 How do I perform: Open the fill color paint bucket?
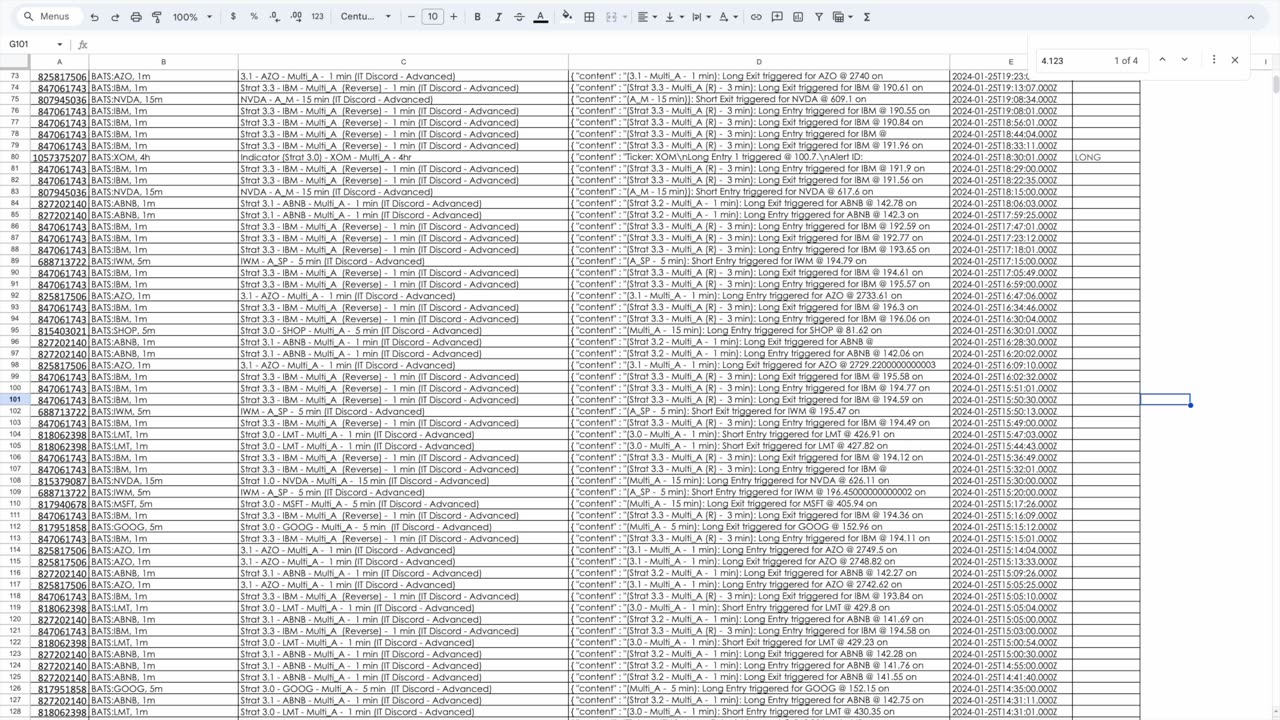click(567, 17)
